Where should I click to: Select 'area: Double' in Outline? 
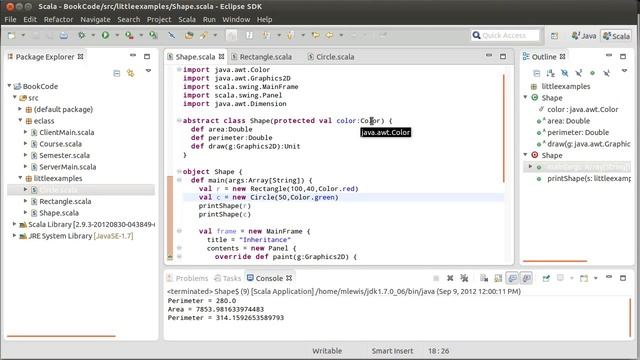(x=568, y=121)
